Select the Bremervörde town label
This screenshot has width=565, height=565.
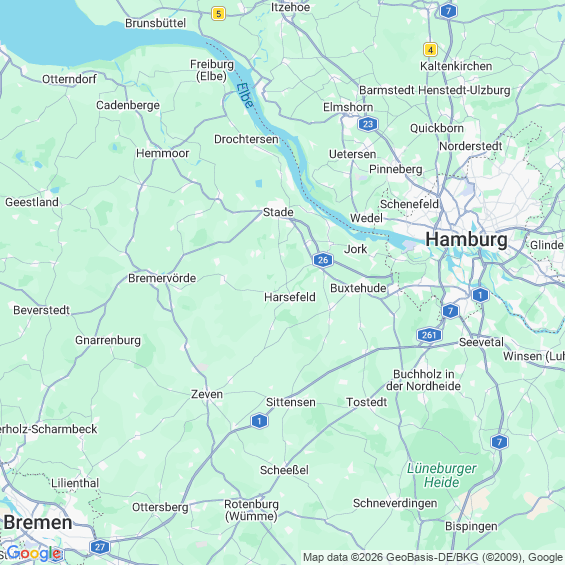pyautogui.click(x=162, y=278)
